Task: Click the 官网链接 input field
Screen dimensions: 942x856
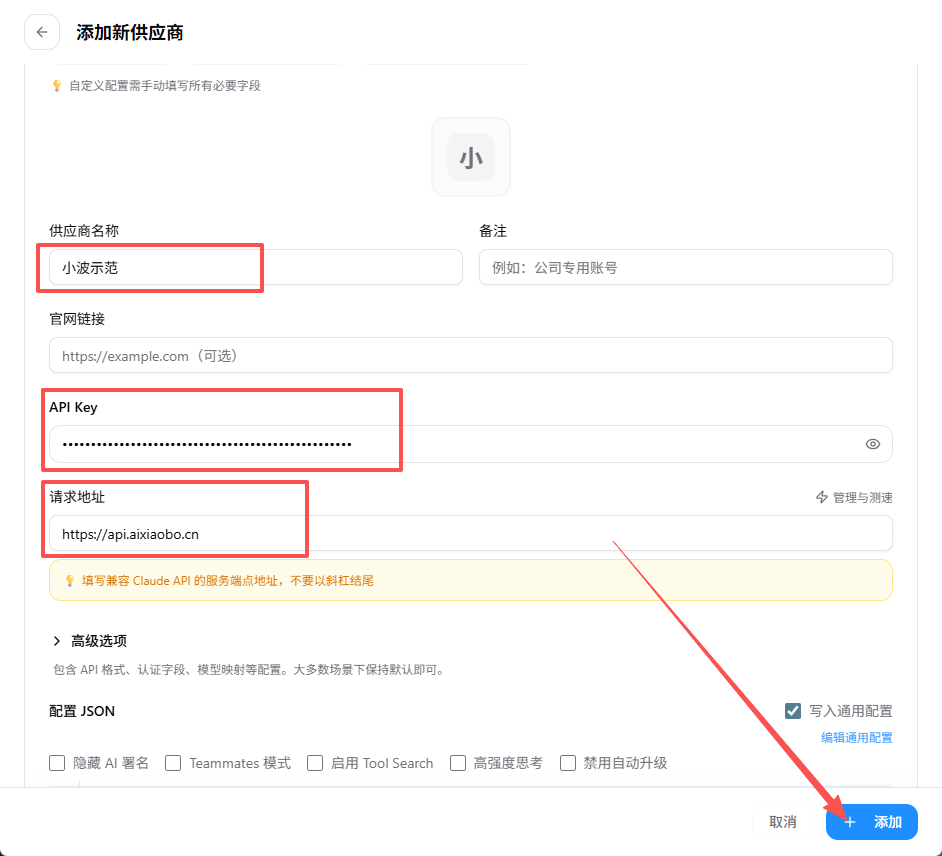Action: click(470, 355)
